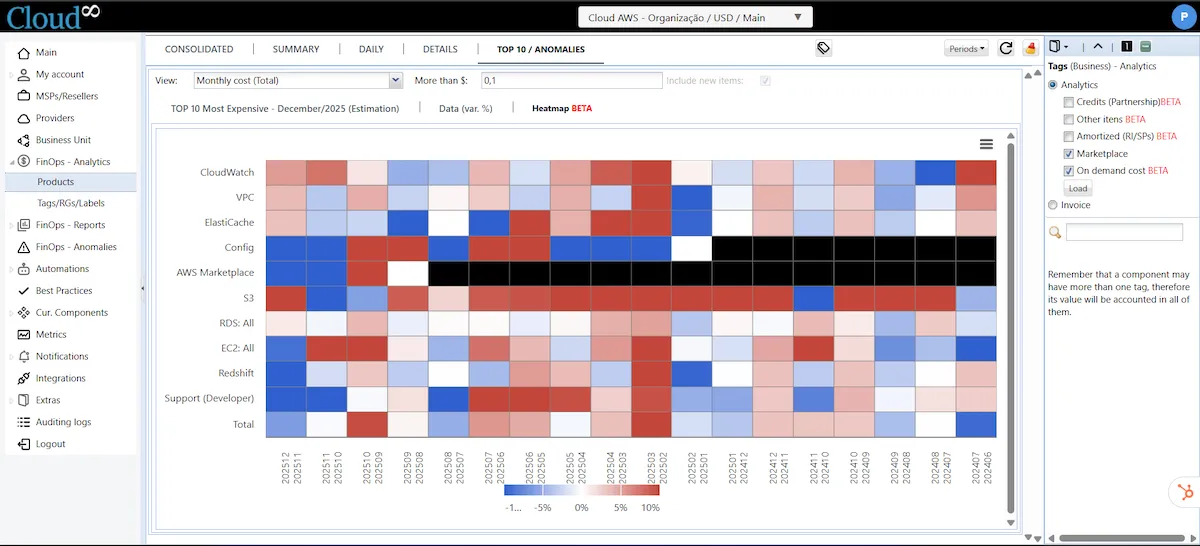The height and width of the screenshot is (546, 1200).
Task: Click the Extras folder icon
Action: pyautogui.click(x=25, y=400)
